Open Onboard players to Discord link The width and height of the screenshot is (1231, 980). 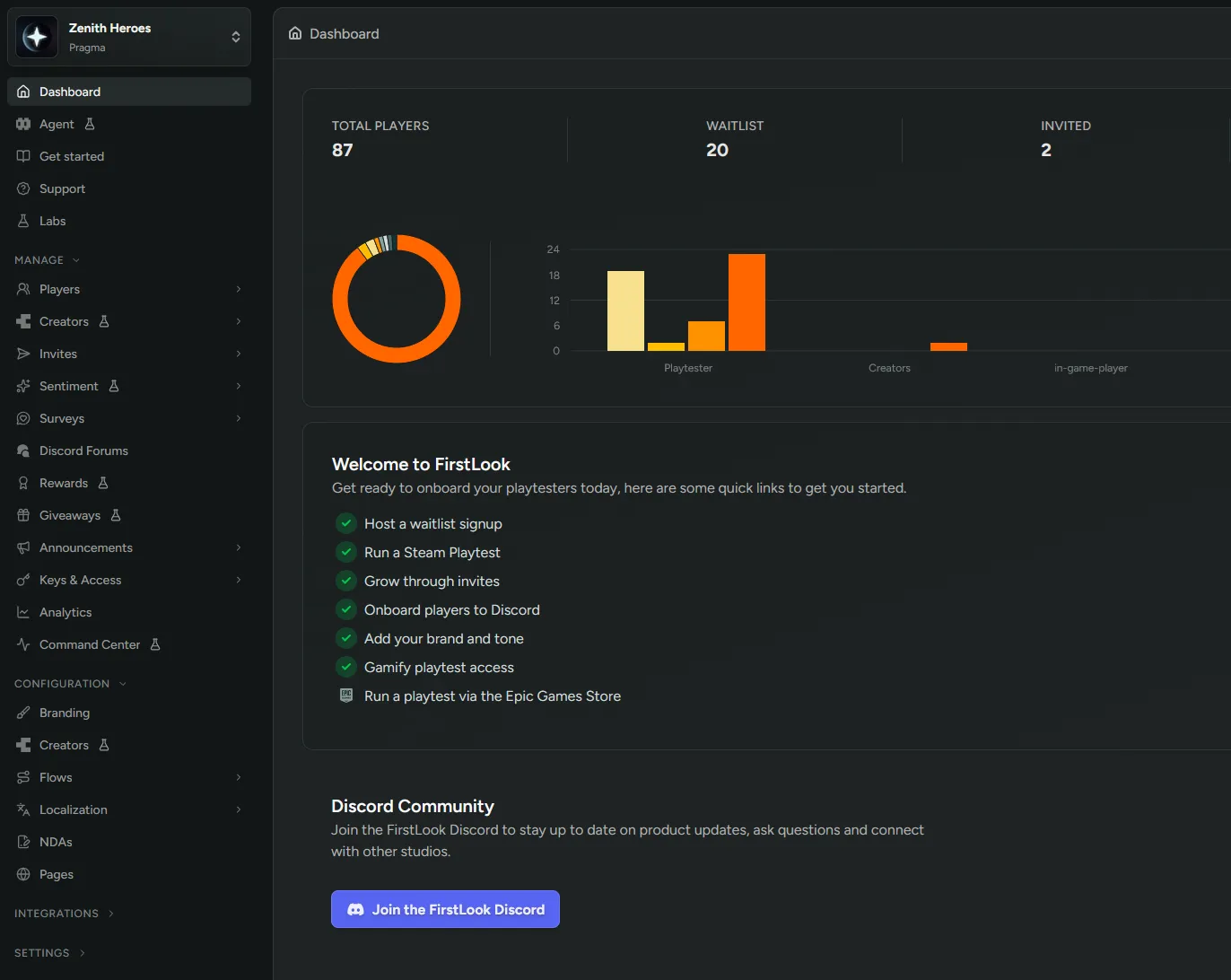point(452,610)
